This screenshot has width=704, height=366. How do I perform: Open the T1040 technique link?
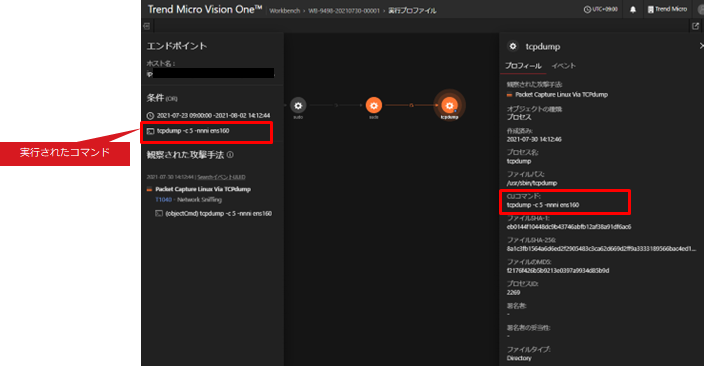[x=163, y=200]
